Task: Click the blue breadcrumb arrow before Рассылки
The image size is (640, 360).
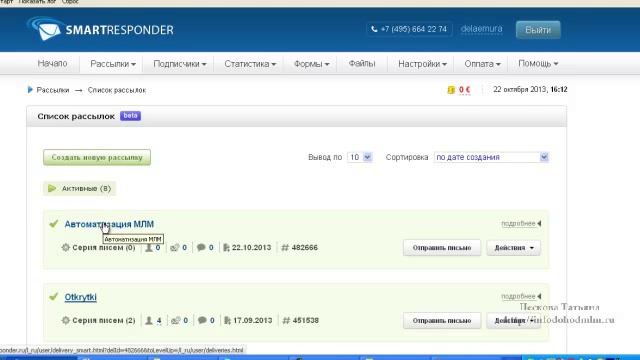Action: point(30,90)
